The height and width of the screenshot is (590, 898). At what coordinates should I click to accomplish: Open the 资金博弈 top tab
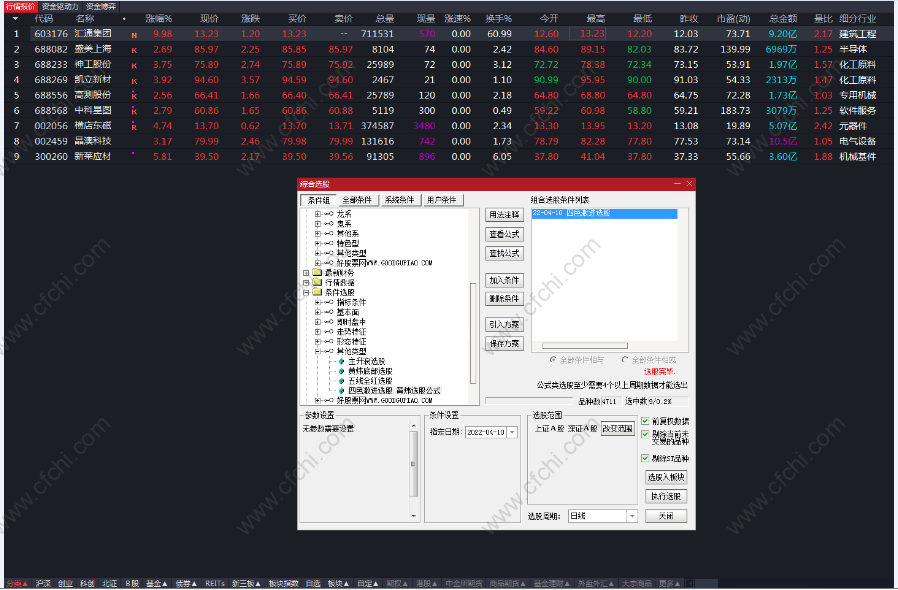[x=101, y=7]
